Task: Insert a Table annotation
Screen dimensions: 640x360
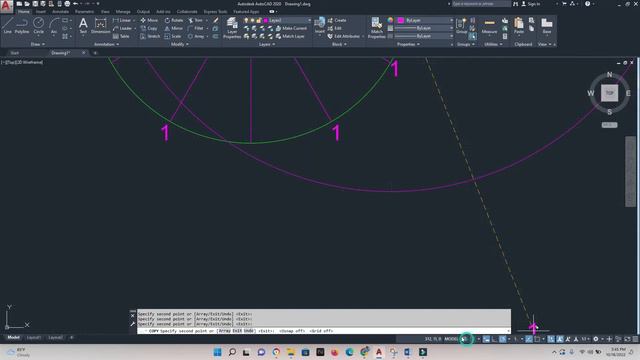Action: pyautogui.click(x=121, y=36)
